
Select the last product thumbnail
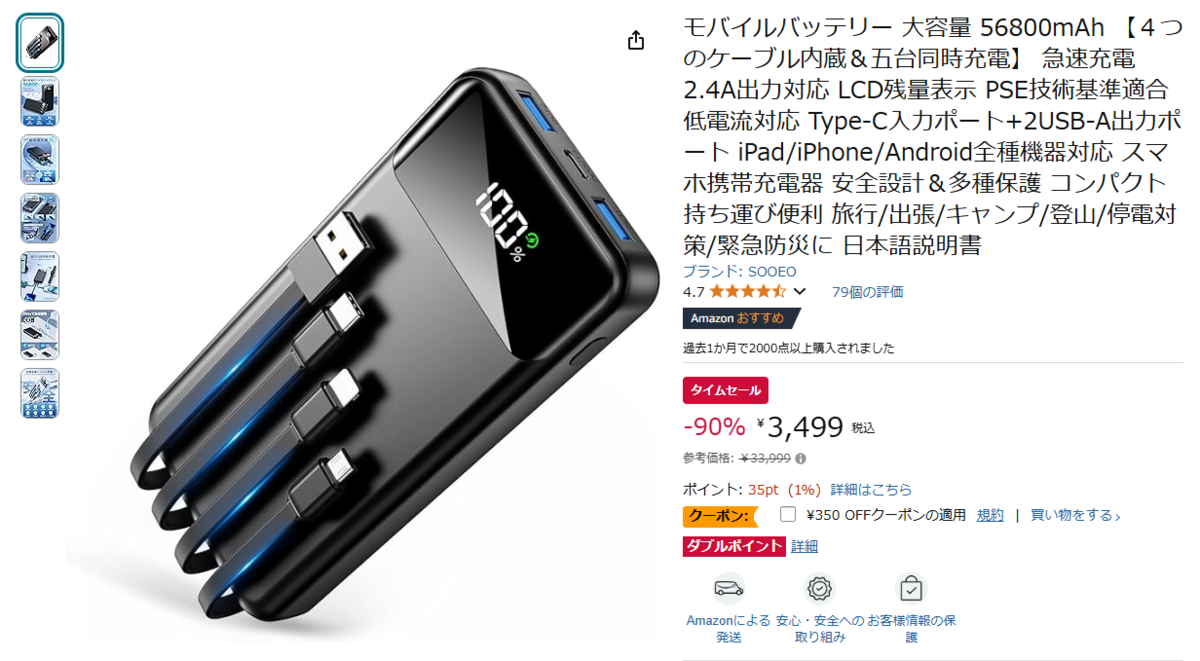(x=40, y=393)
